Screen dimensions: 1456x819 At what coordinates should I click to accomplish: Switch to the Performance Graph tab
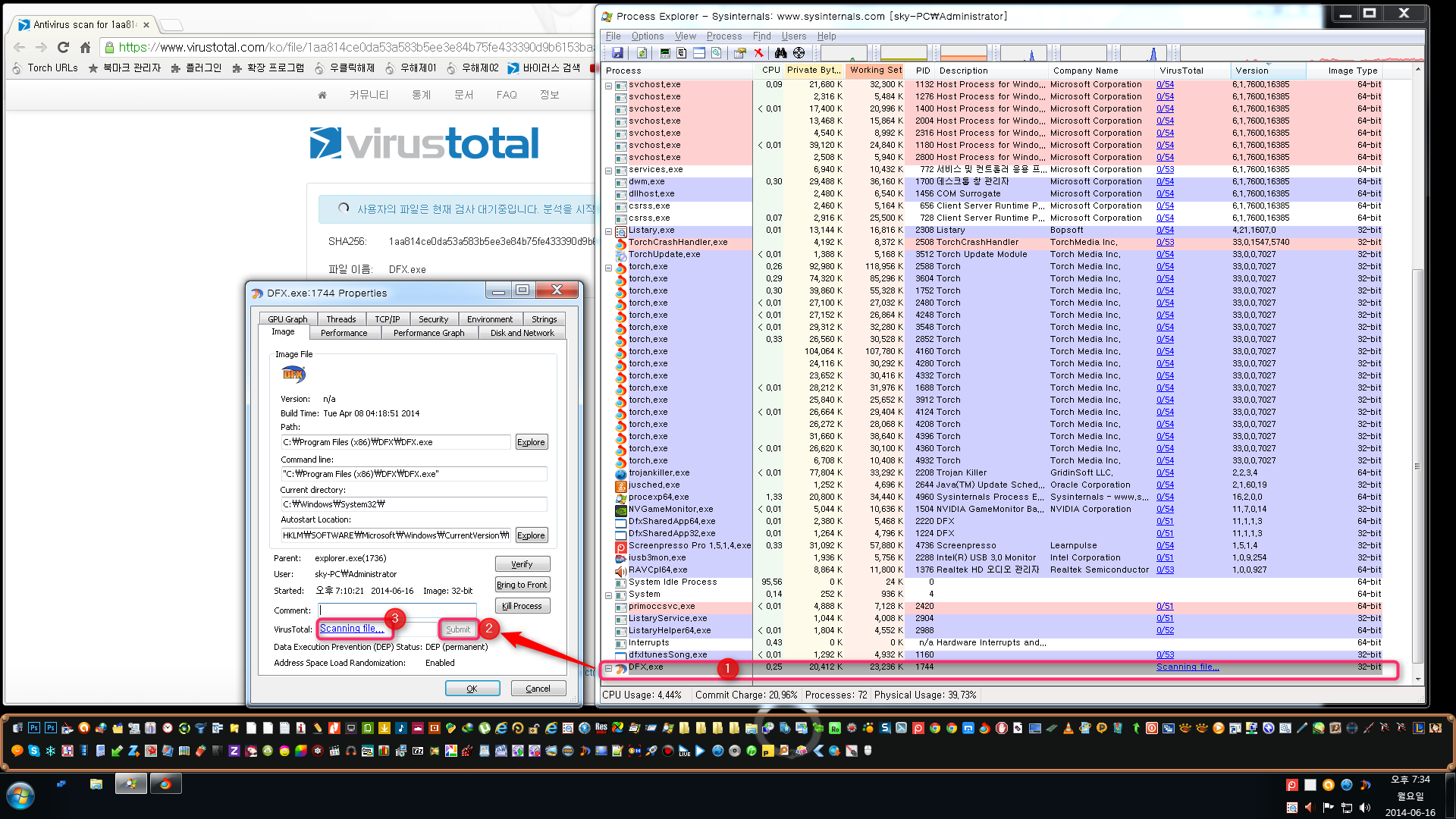[x=428, y=333]
